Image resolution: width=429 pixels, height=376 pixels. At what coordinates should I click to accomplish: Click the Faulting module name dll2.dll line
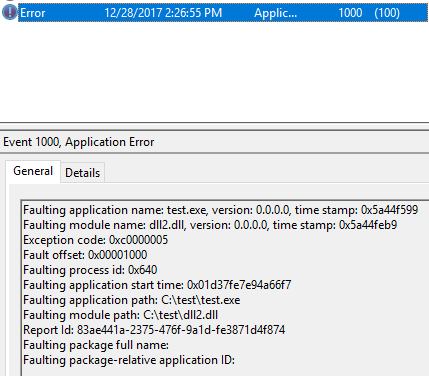click(x=210, y=225)
